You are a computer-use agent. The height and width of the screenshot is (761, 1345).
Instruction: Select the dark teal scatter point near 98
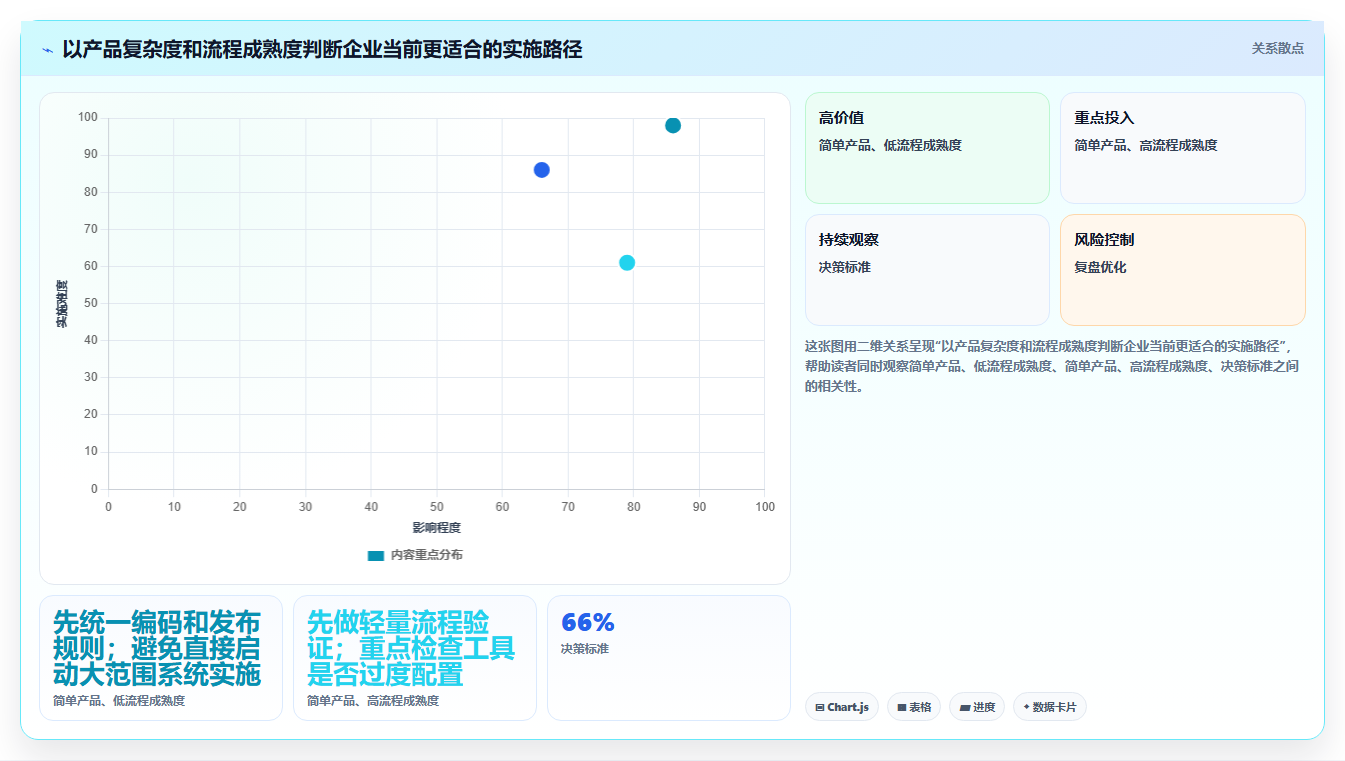click(x=673, y=125)
